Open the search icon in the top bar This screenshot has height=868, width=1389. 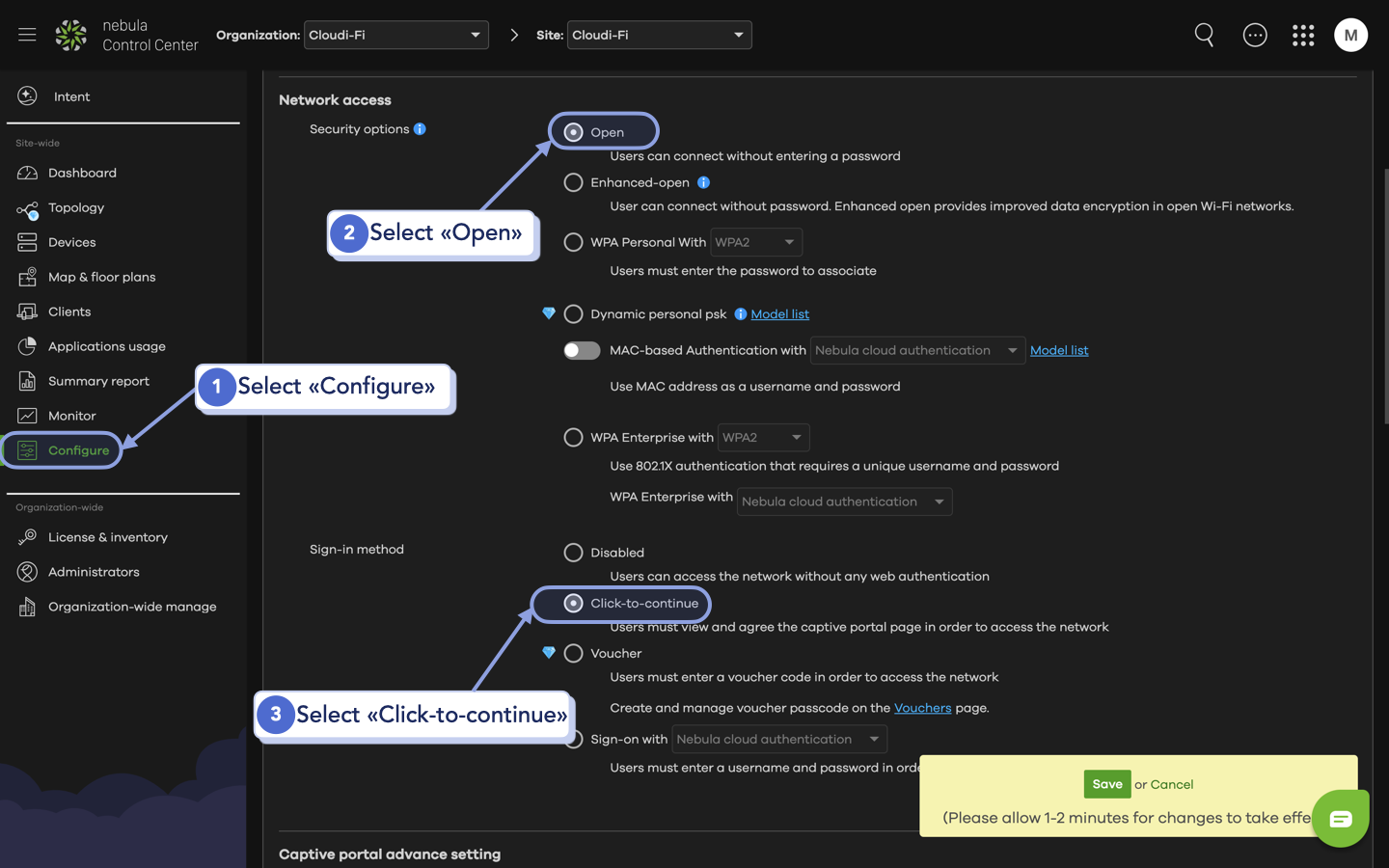click(1204, 35)
